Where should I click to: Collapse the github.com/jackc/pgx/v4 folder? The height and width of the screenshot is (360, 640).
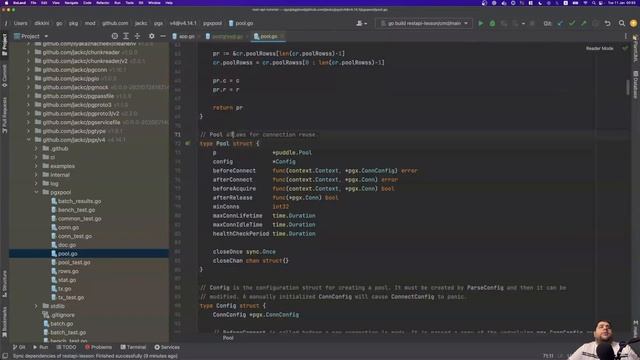coord(29,140)
